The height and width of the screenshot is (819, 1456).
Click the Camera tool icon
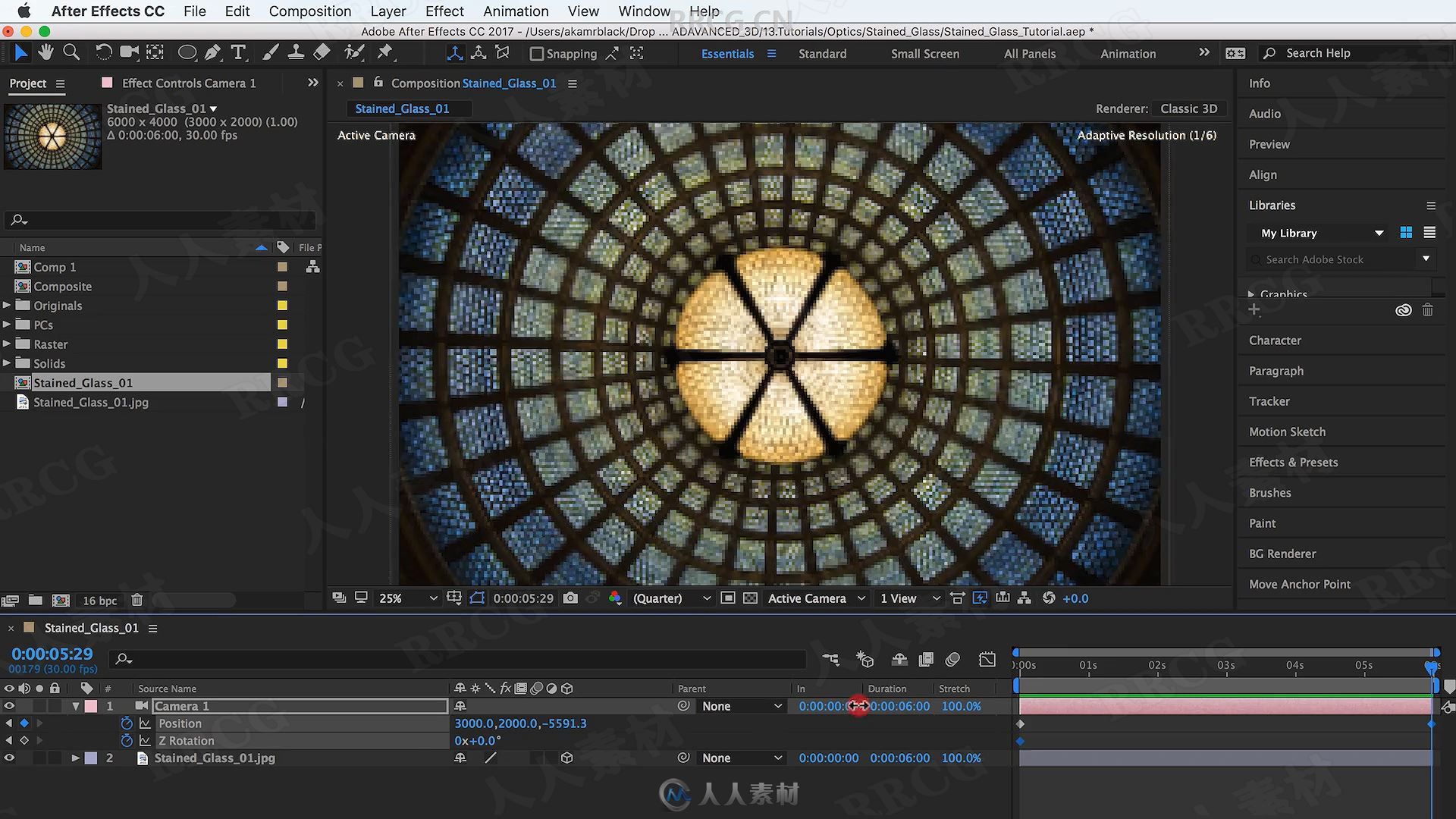coord(127,52)
